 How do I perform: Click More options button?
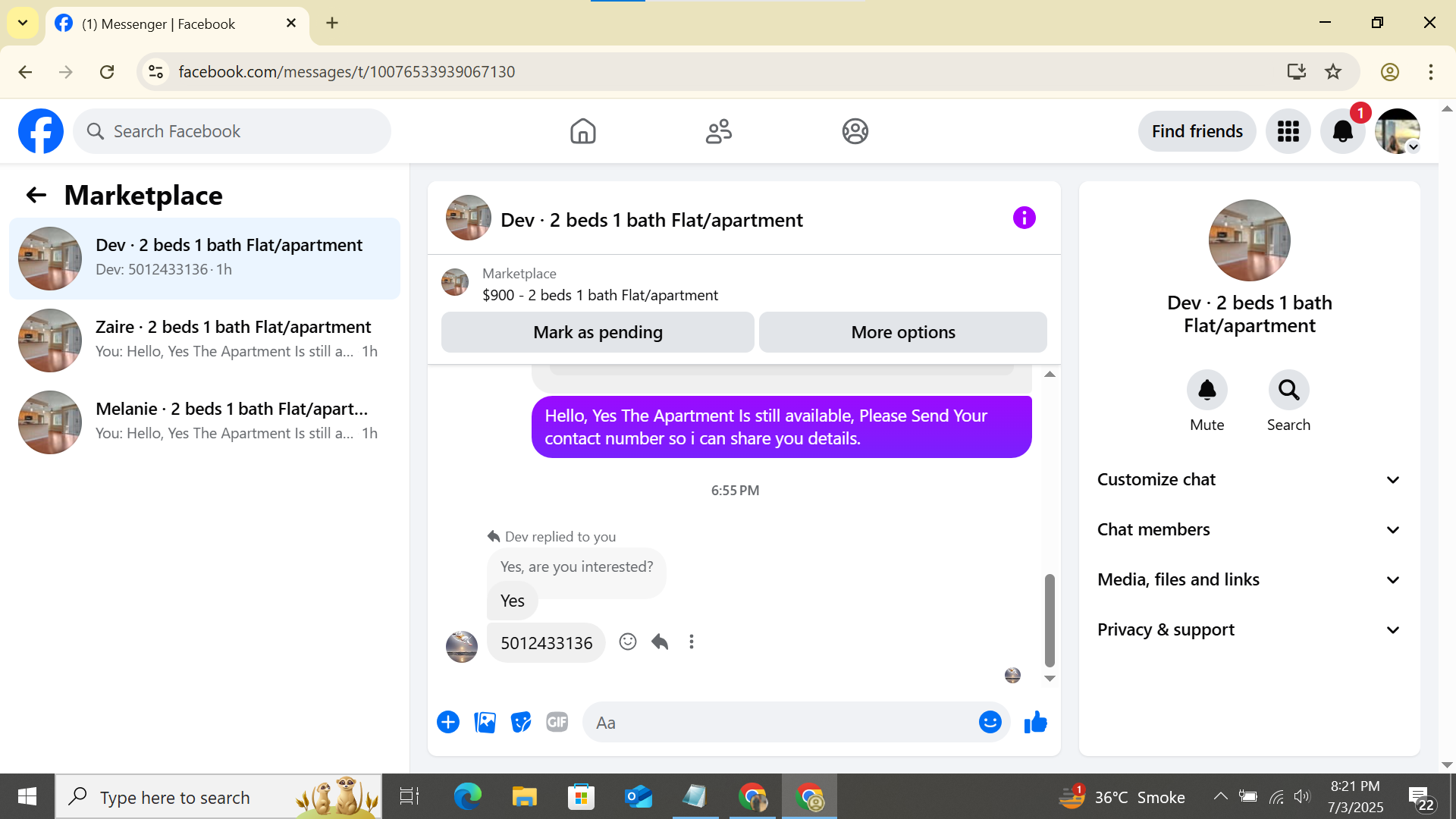point(902,332)
